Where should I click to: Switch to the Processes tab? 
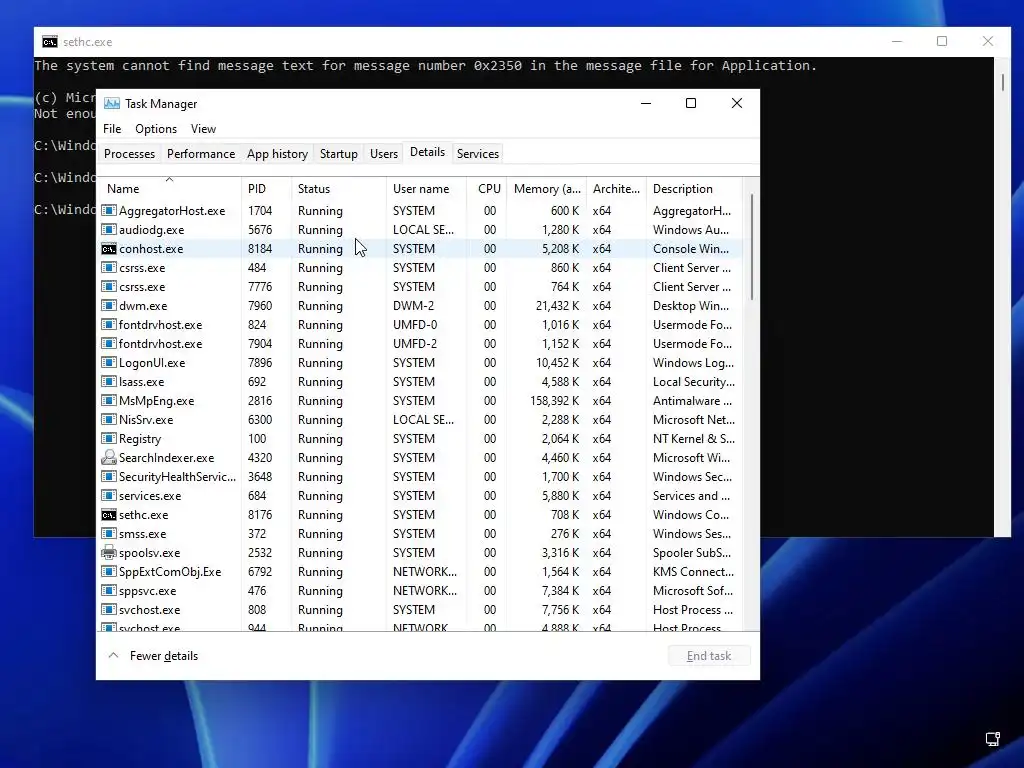pyautogui.click(x=129, y=153)
